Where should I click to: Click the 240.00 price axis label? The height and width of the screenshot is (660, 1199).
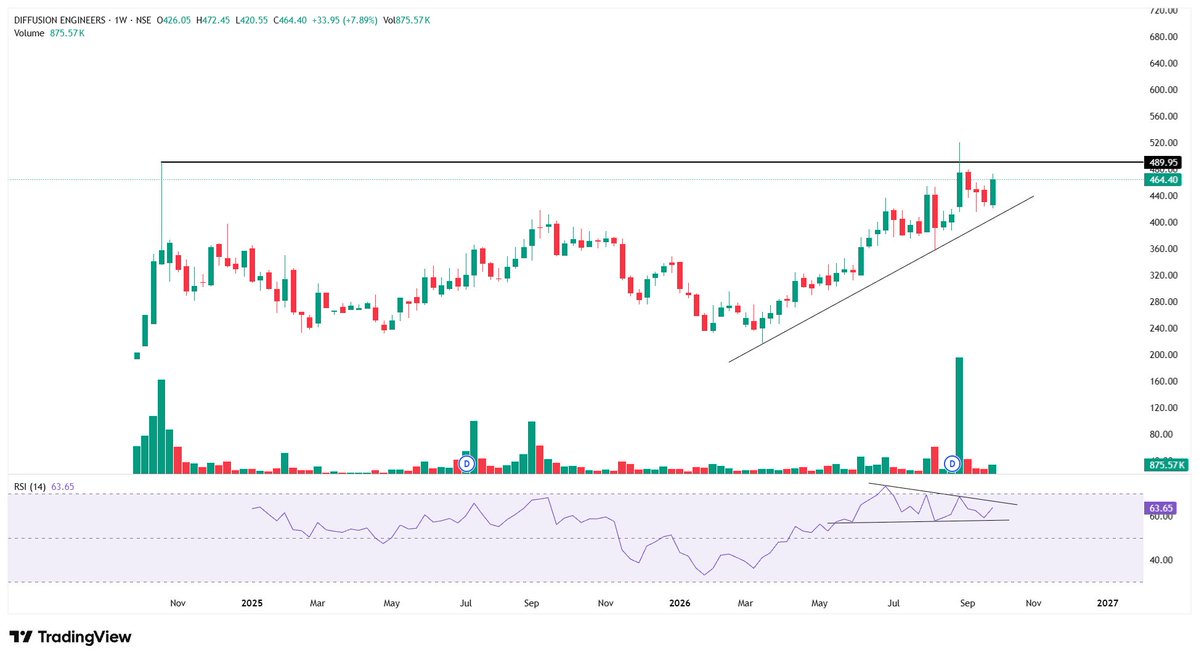coord(1163,329)
